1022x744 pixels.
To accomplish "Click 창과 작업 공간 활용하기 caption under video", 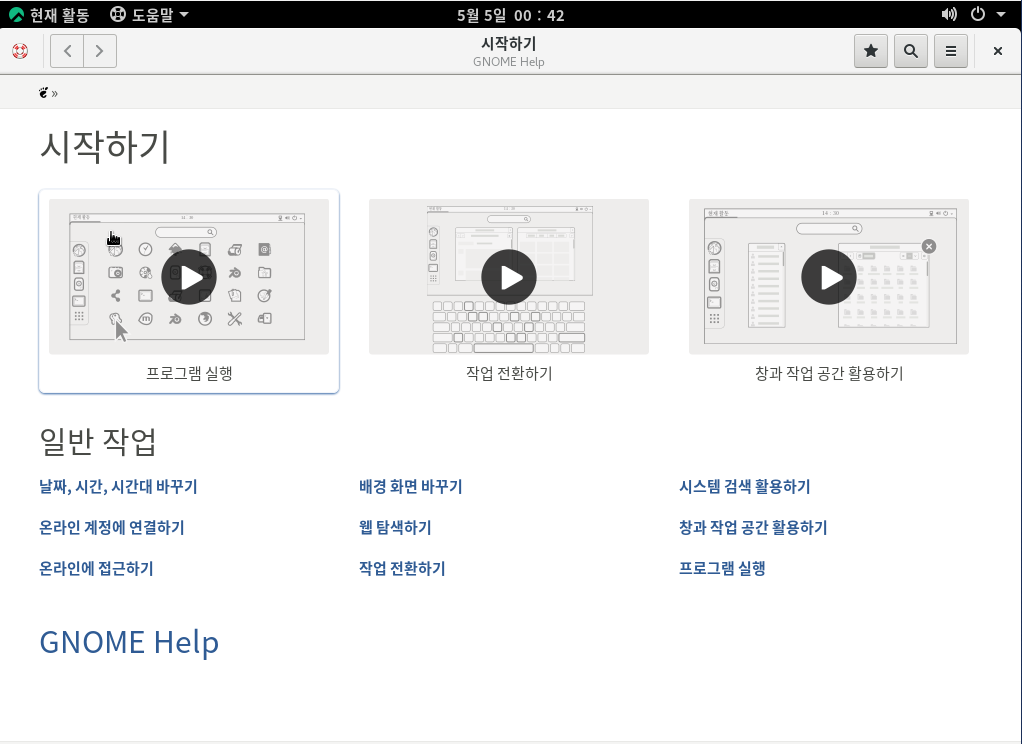I will coord(829,374).
